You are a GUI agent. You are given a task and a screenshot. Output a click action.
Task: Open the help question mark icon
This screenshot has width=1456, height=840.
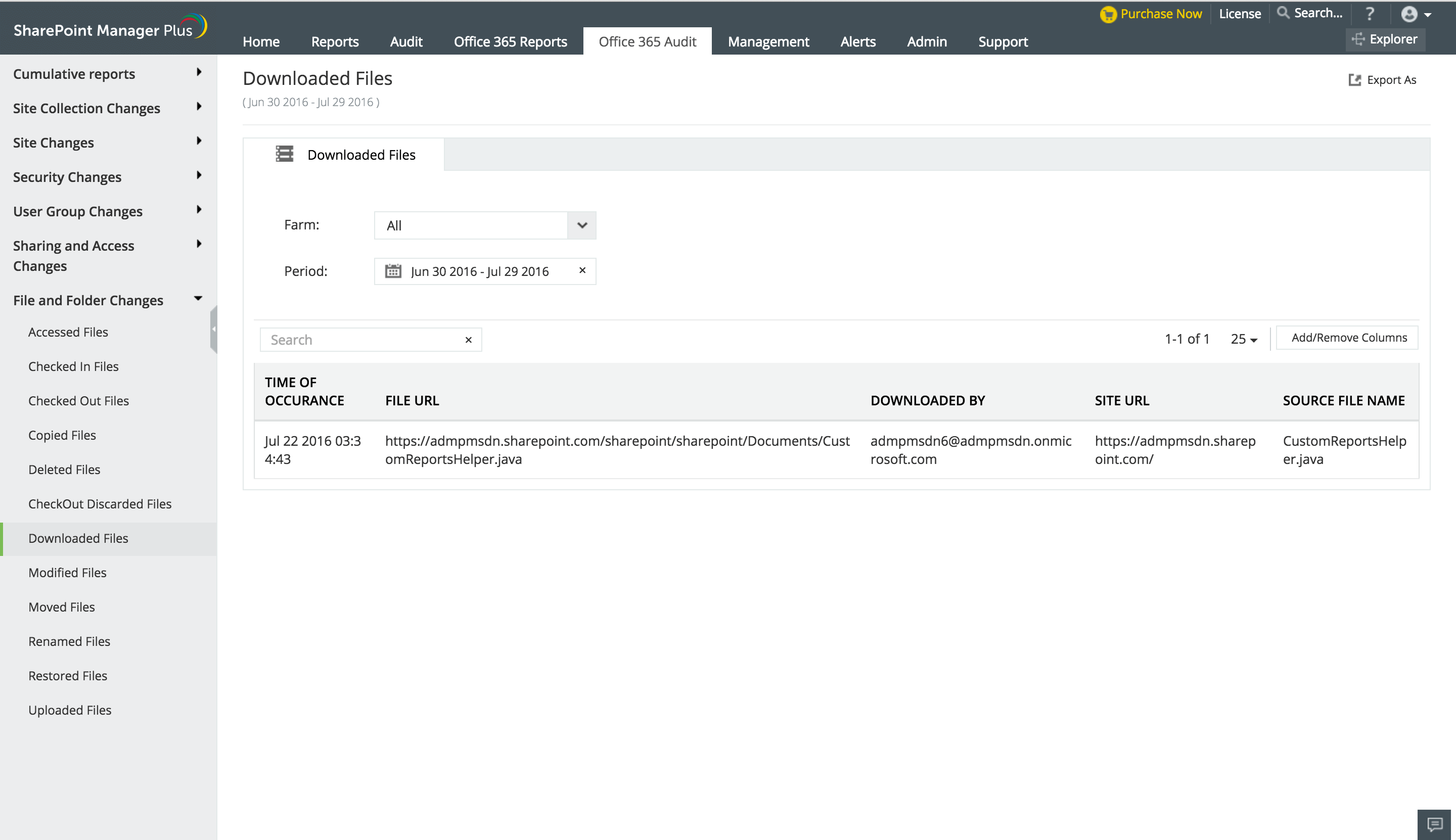point(1370,14)
